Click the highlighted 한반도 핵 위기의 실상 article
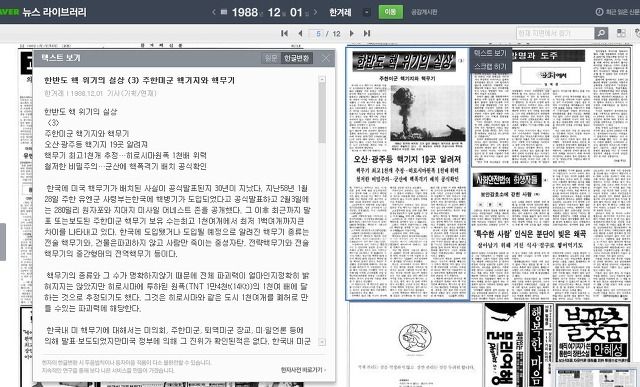This screenshot has height=387, width=640. [407, 173]
